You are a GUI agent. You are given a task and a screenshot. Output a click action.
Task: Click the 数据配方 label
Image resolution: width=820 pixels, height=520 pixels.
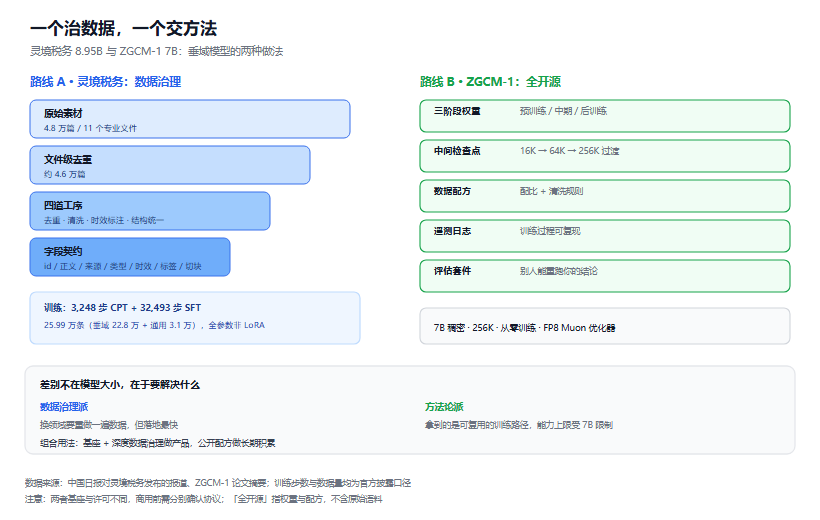[452, 191]
